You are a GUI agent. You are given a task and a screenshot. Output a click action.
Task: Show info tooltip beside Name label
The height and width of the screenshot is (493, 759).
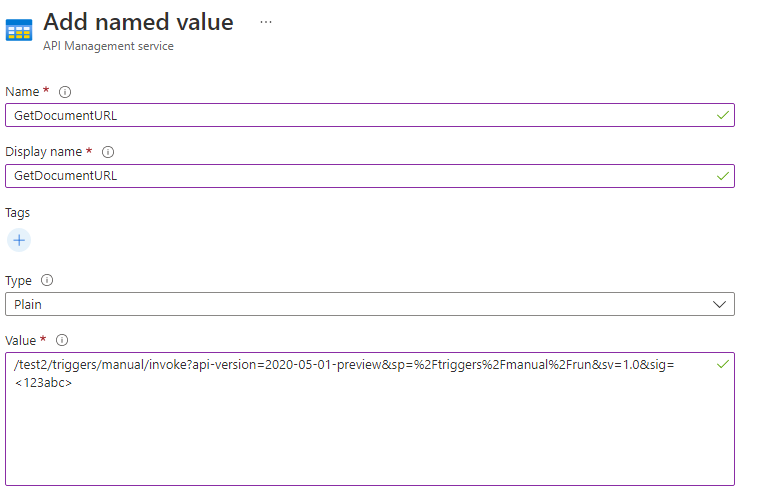[x=65, y=92]
